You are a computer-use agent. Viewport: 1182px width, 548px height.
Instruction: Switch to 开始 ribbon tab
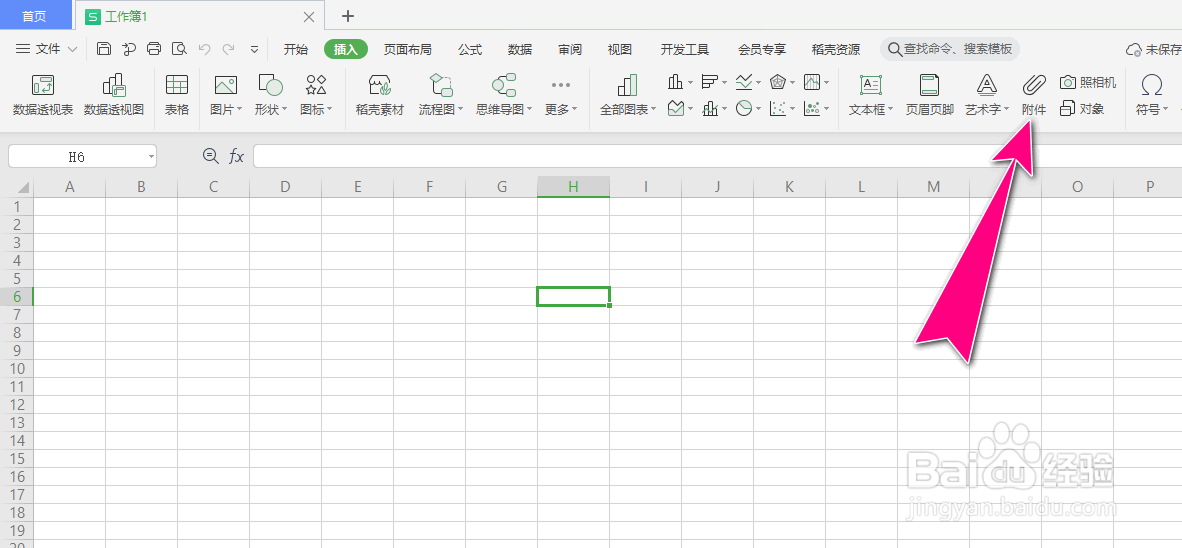pyautogui.click(x=296, y=50)
